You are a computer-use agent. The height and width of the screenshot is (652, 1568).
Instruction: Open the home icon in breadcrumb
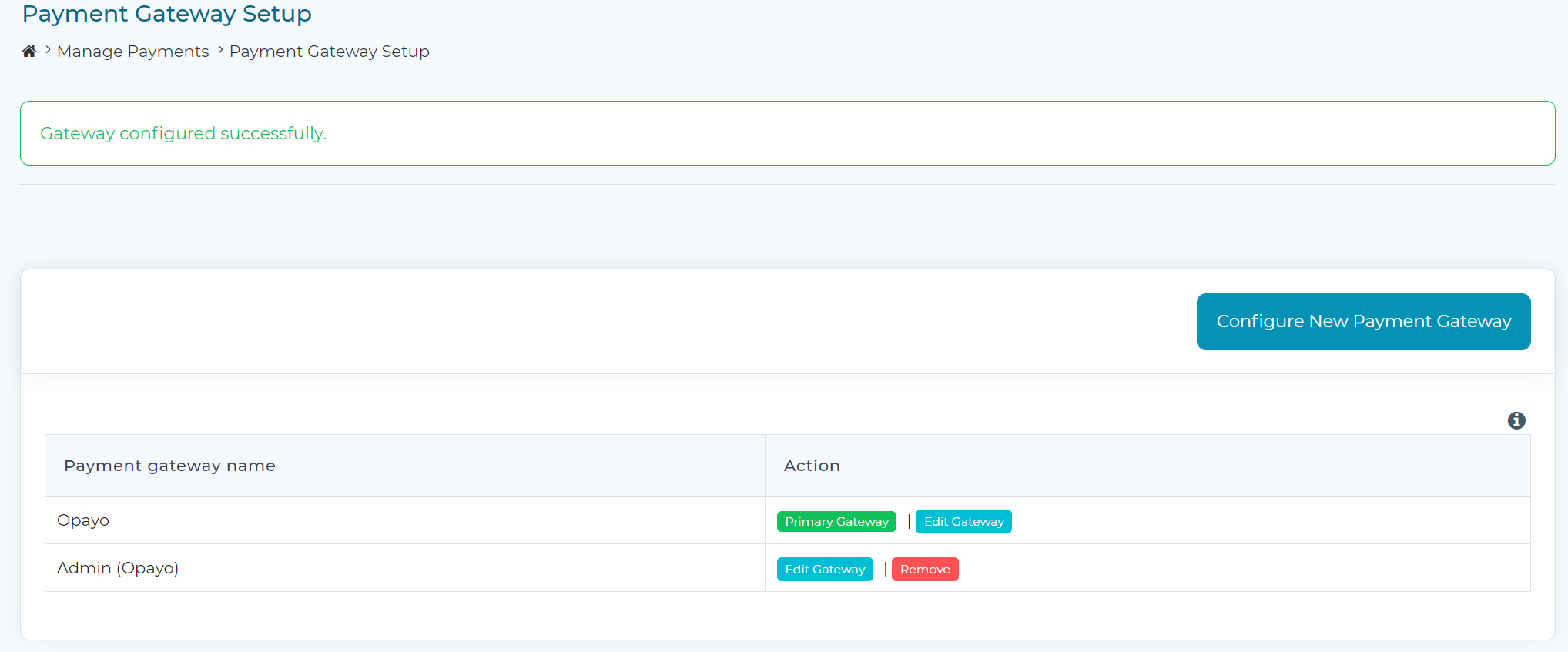point(29,52)
